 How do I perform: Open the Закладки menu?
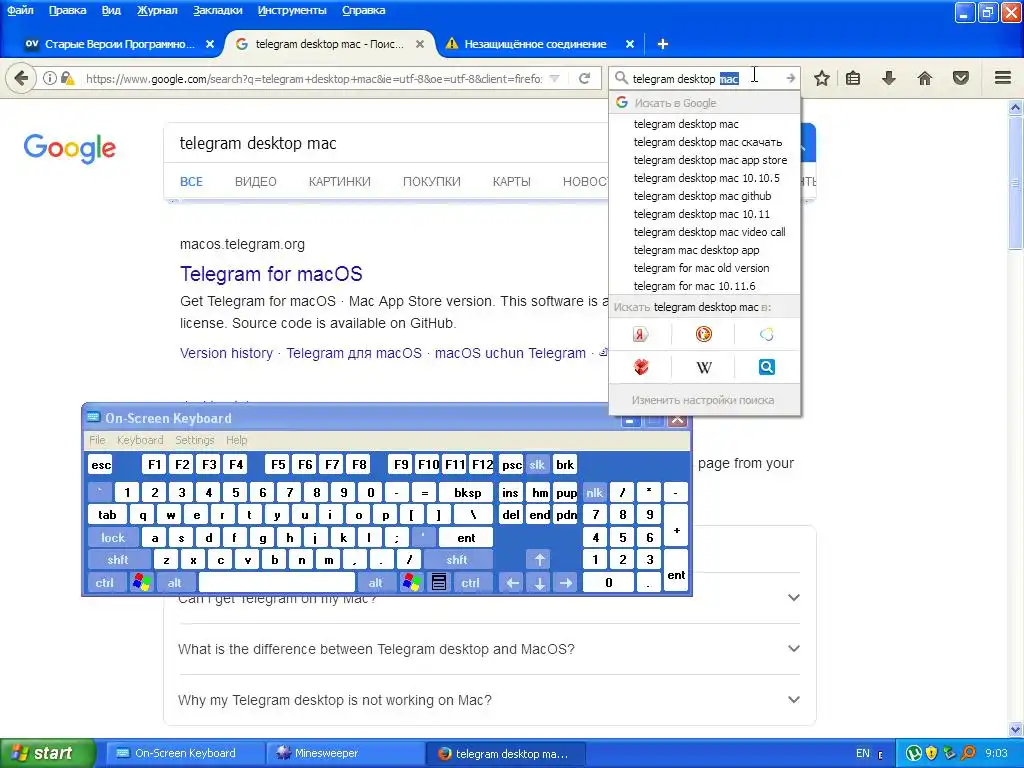click(217, 10)
